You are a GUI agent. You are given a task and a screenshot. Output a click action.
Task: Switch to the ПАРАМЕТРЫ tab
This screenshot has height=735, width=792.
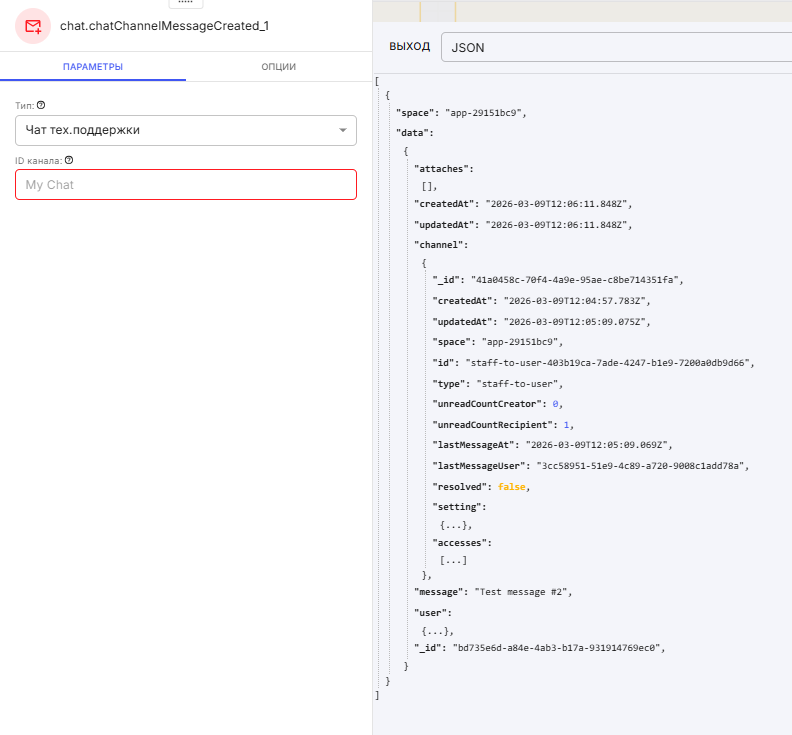[x=92, y=67]
